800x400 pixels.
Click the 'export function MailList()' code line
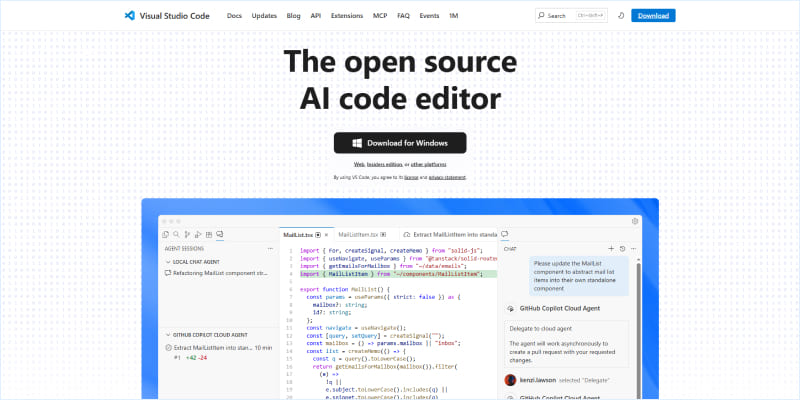click(x=344, y=289)
